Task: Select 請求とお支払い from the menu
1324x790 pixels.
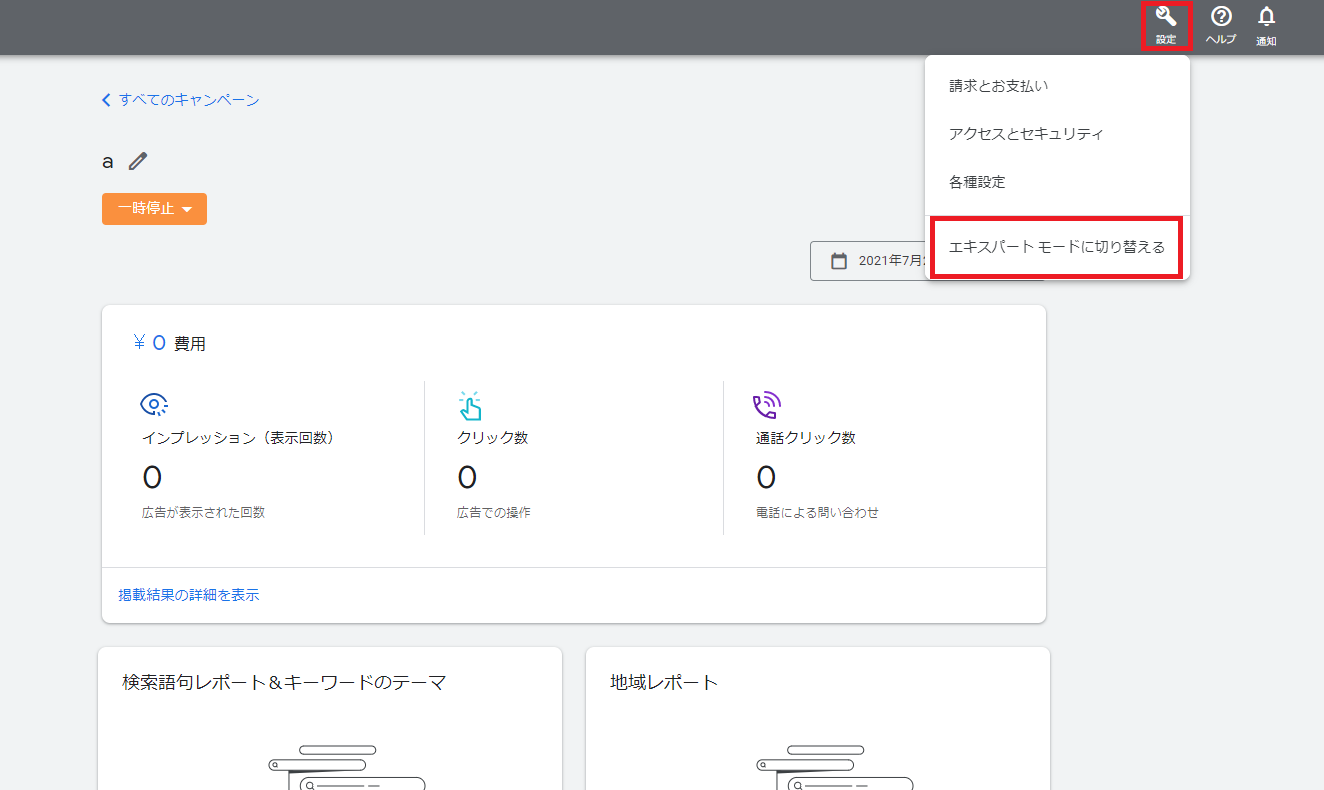Action: pos(1058,86)
